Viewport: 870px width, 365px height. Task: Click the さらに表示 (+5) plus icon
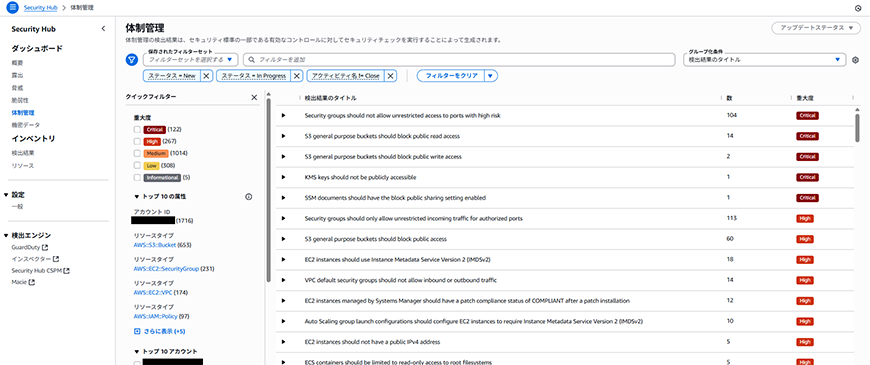click(x=137, y=331)
